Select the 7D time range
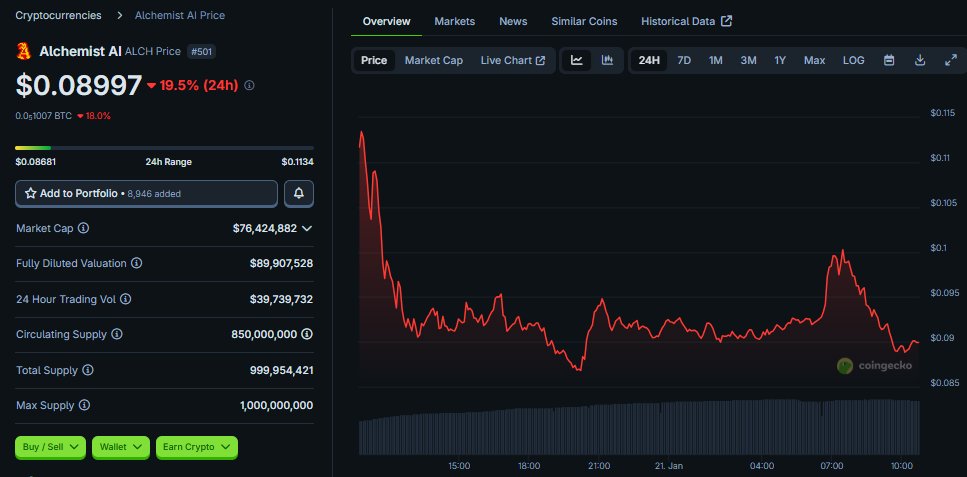Viewport: 967px width, 477px height. click(684, 61)
